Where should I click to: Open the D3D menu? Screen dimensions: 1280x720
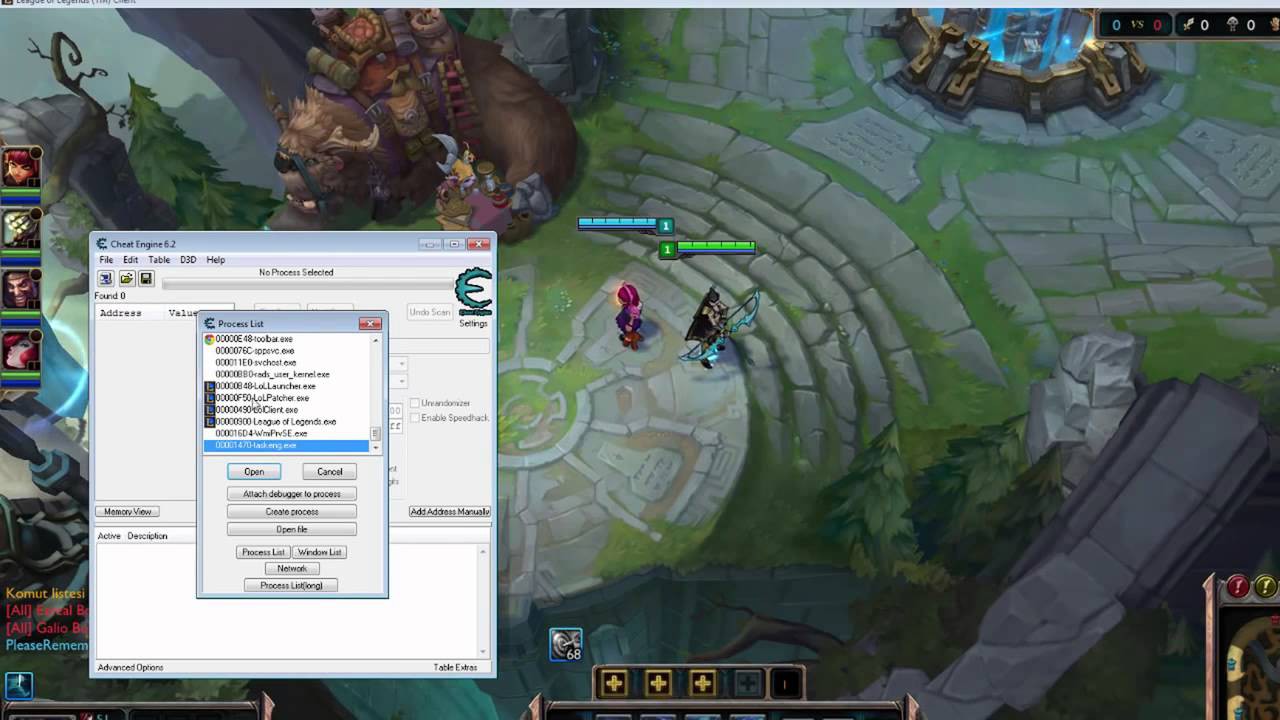[x=188, y=260]
